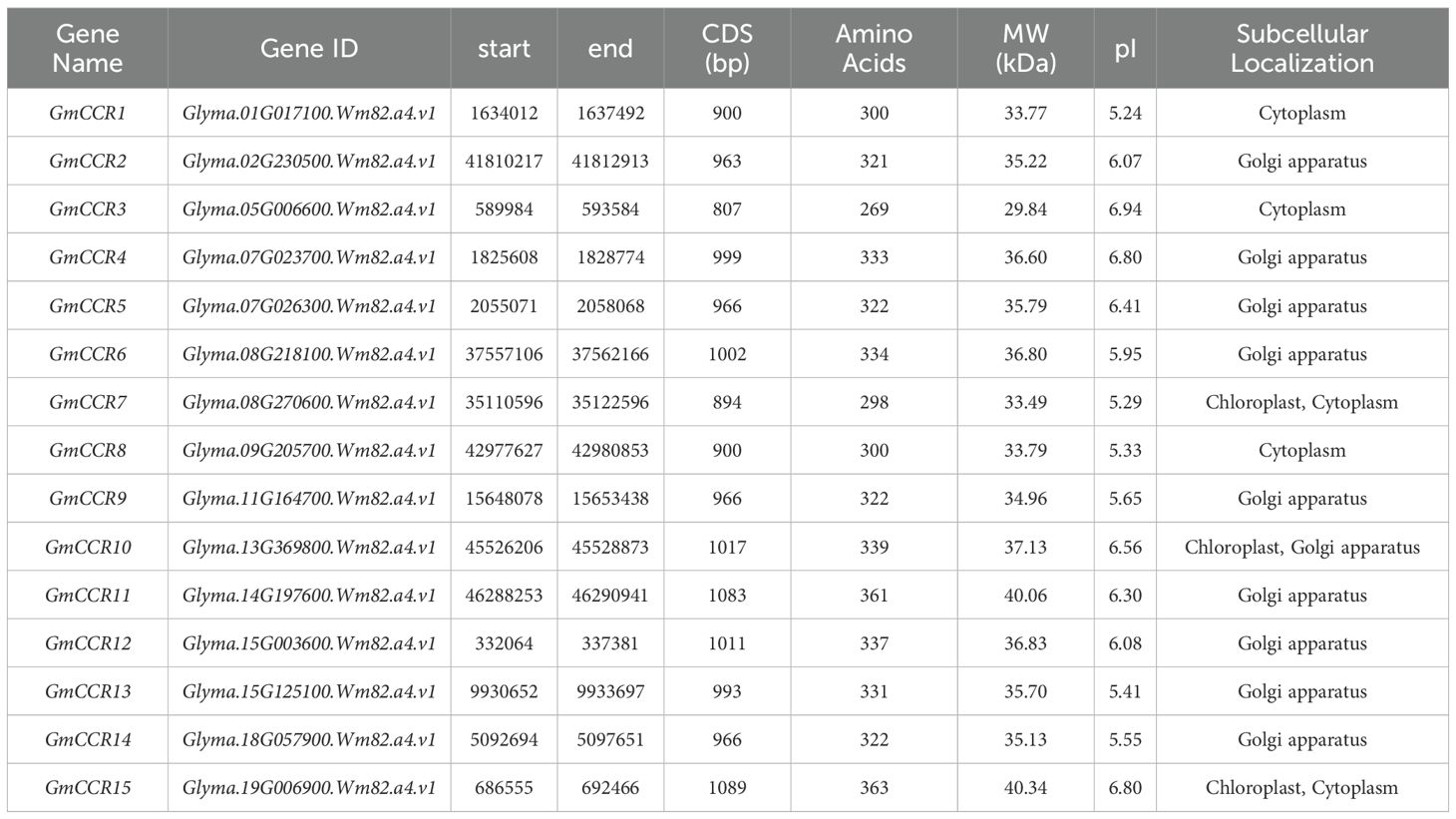Select the GmCCR7 row name cell
Viewport: 1456px width, 819px height.
[88, 402]
